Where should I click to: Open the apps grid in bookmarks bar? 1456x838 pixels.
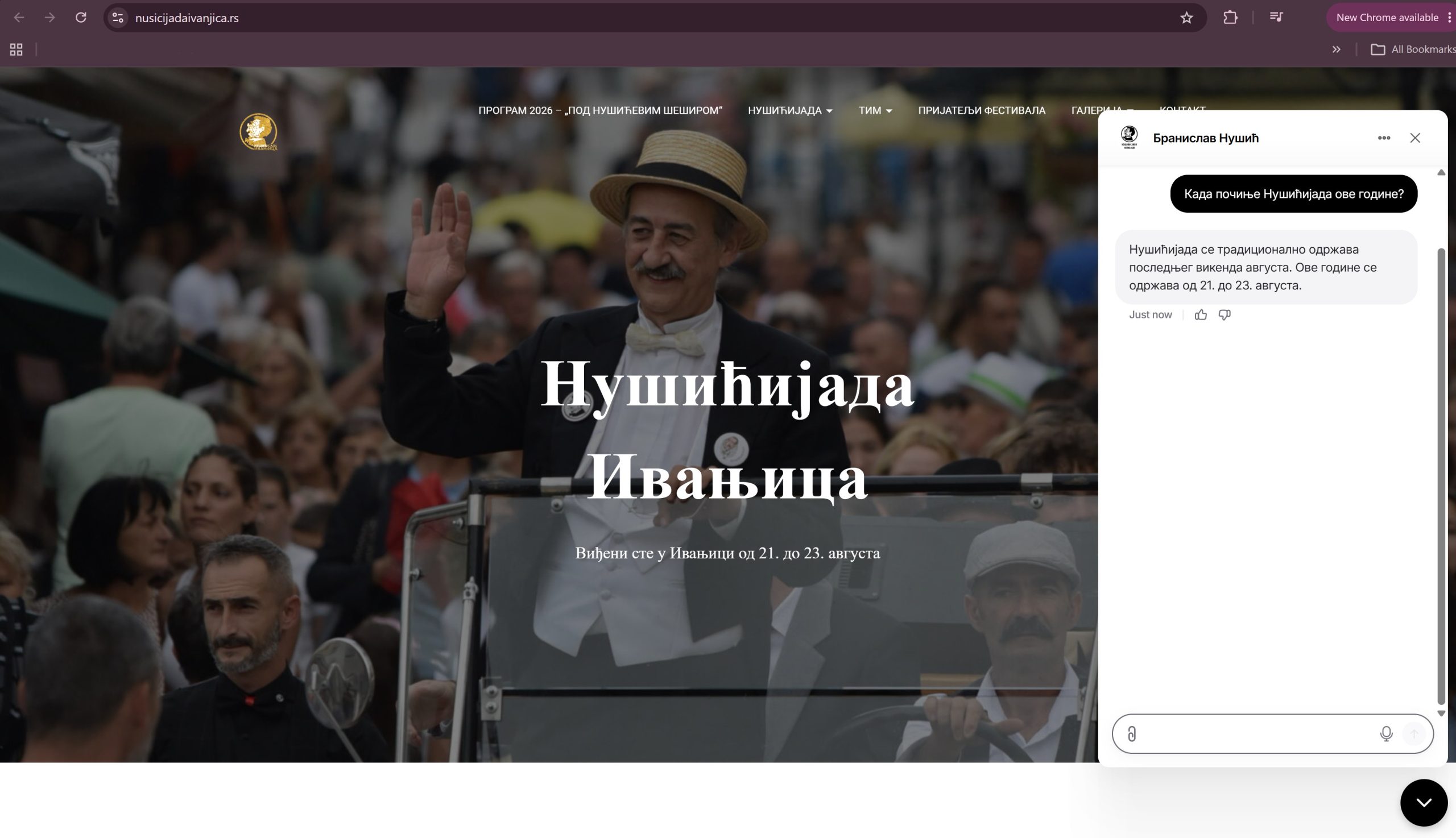pos(16,49)
